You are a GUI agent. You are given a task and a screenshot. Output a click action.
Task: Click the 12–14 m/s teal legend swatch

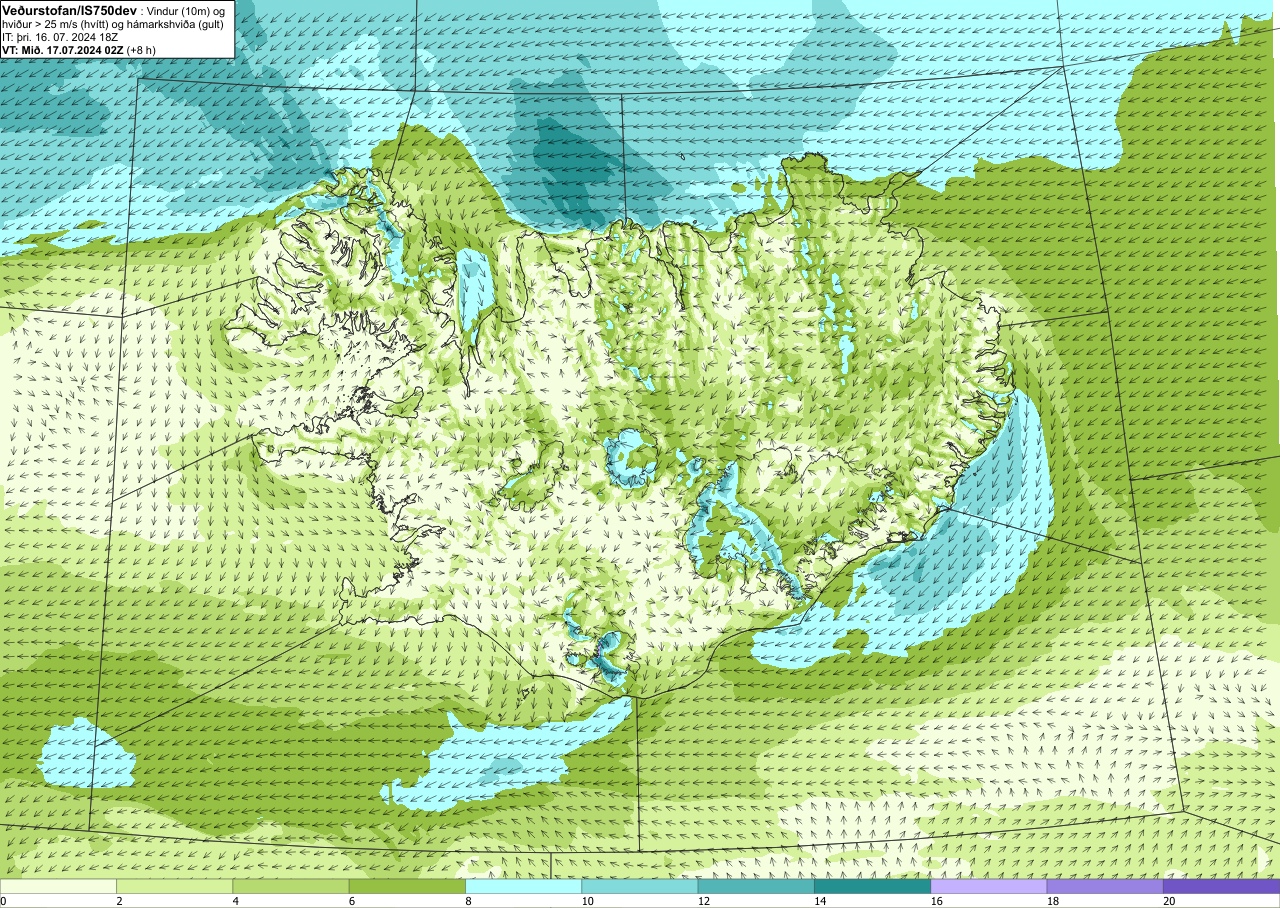point(756,886)
